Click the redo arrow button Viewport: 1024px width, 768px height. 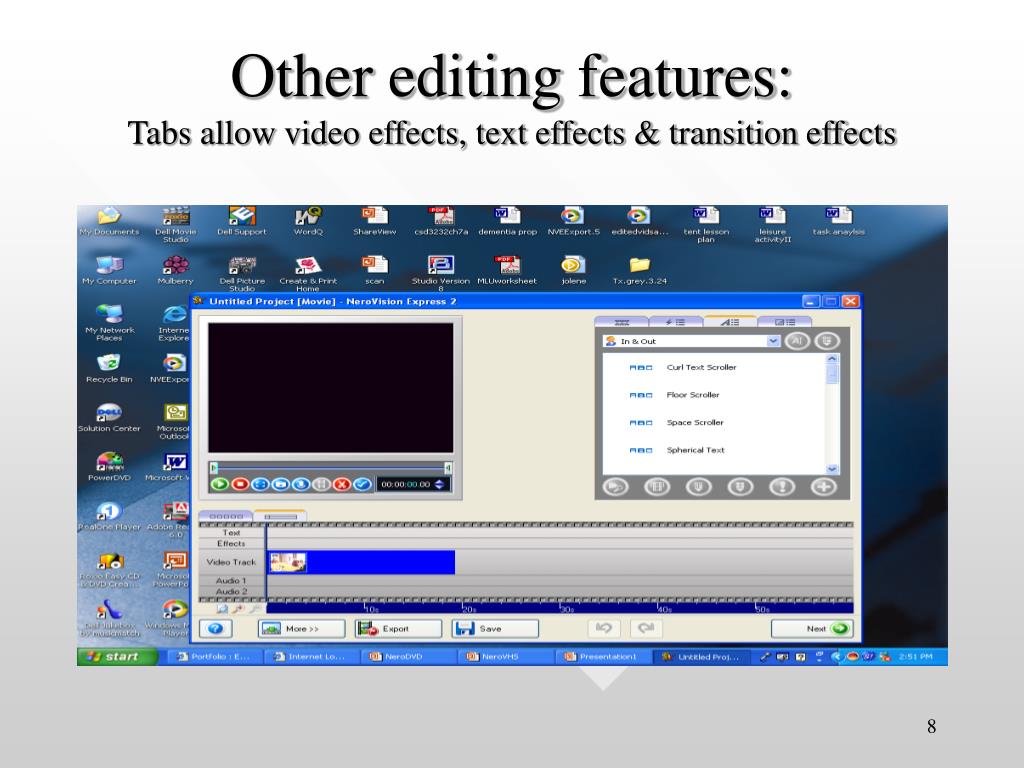(646, 628)
